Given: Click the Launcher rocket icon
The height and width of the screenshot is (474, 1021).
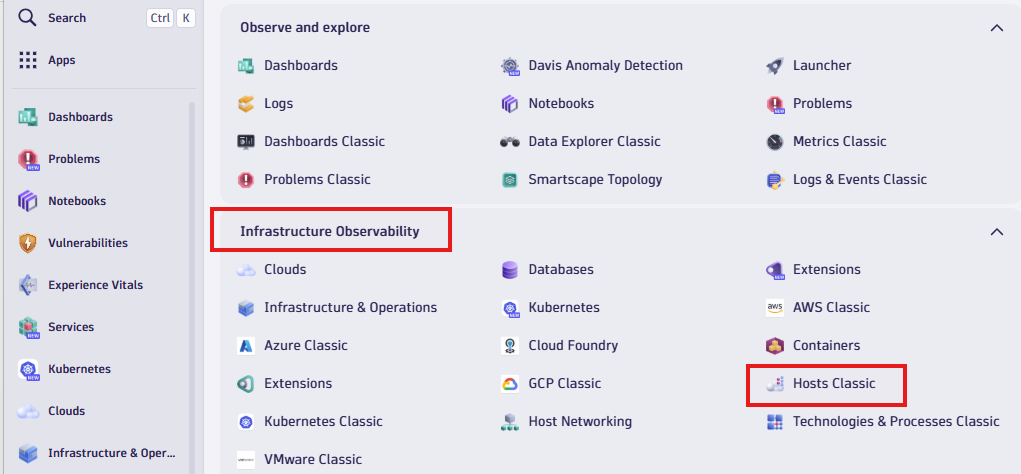Looking at the screenshot, I should tap(774, 66).
